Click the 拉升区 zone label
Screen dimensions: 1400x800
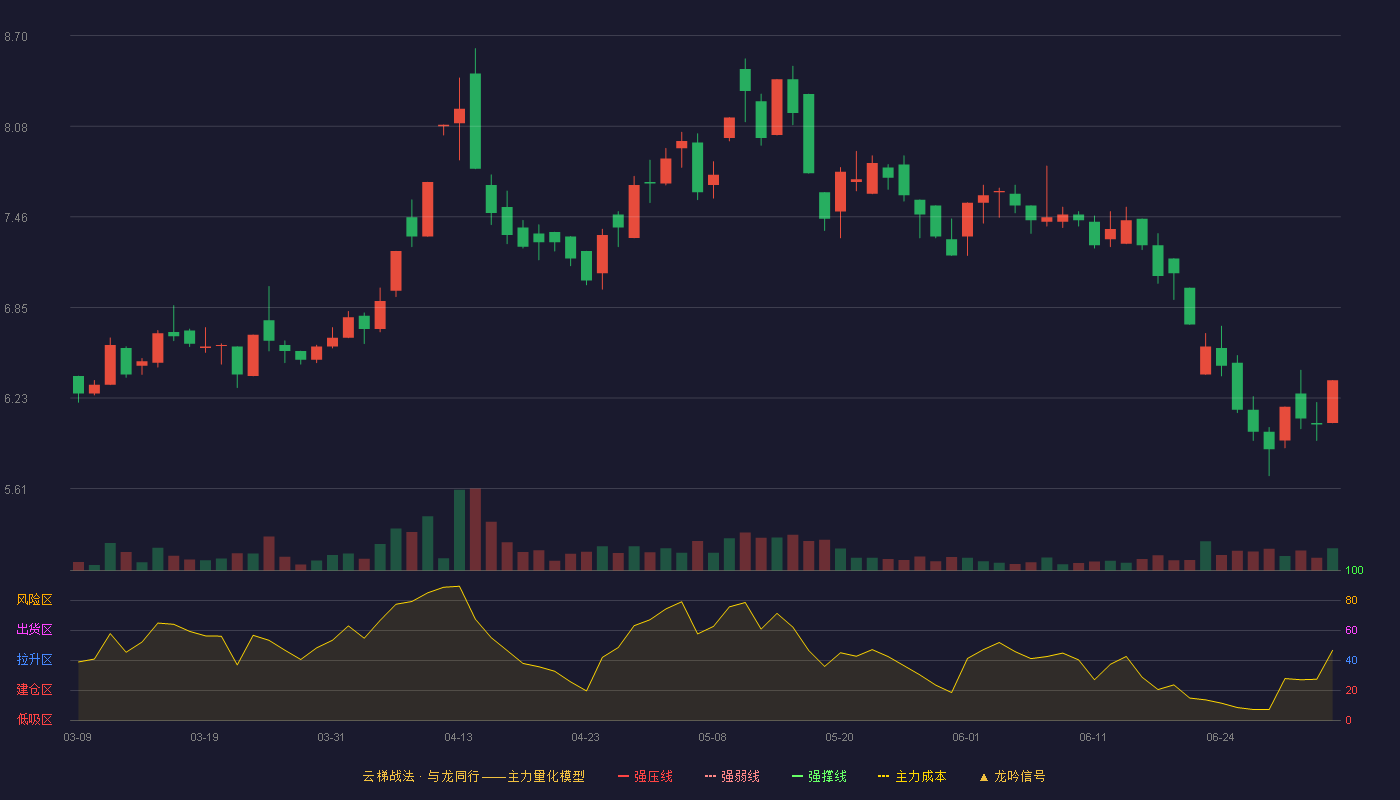[34, 660]
